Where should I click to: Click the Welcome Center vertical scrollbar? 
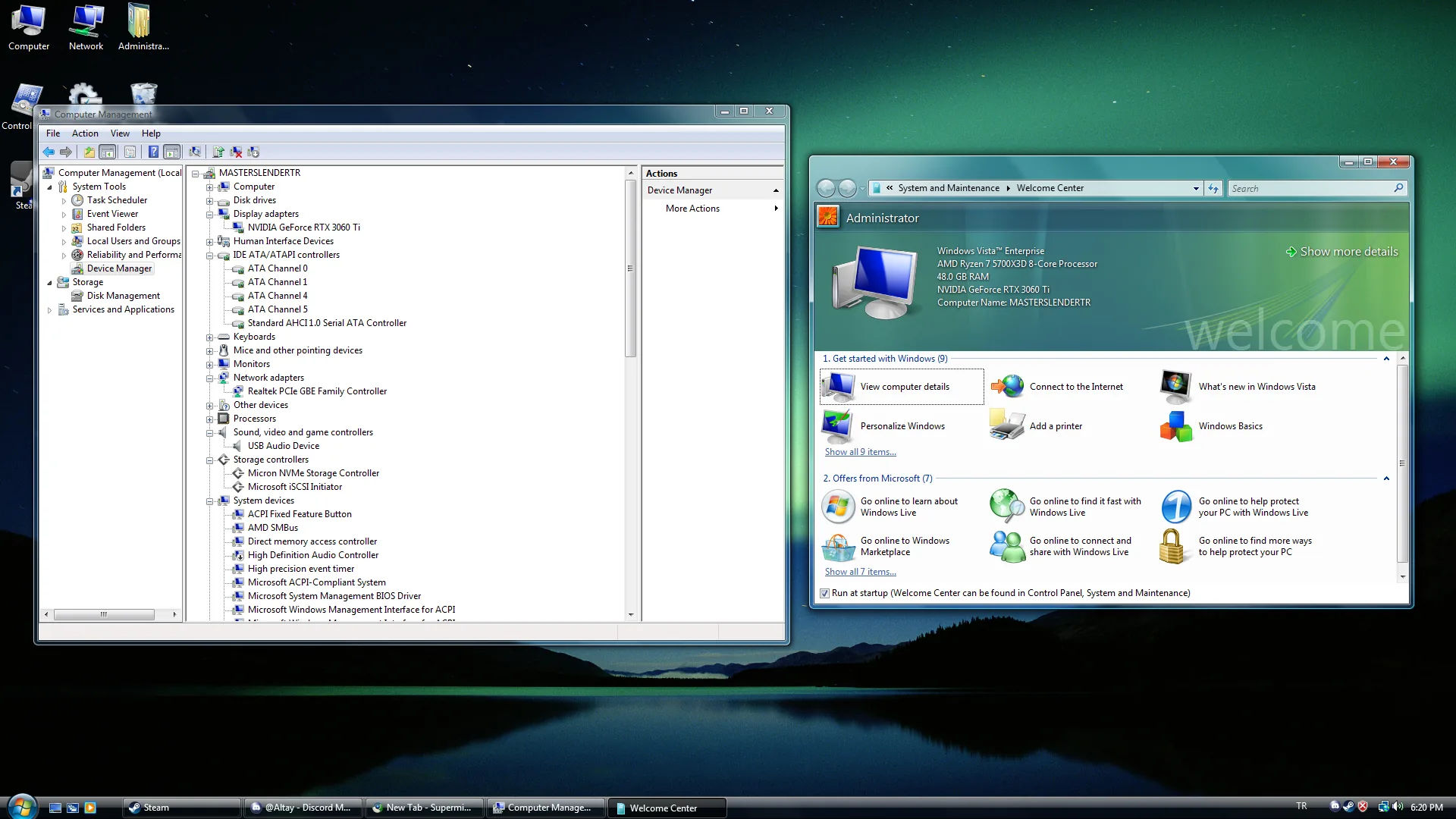(1402, 463)
